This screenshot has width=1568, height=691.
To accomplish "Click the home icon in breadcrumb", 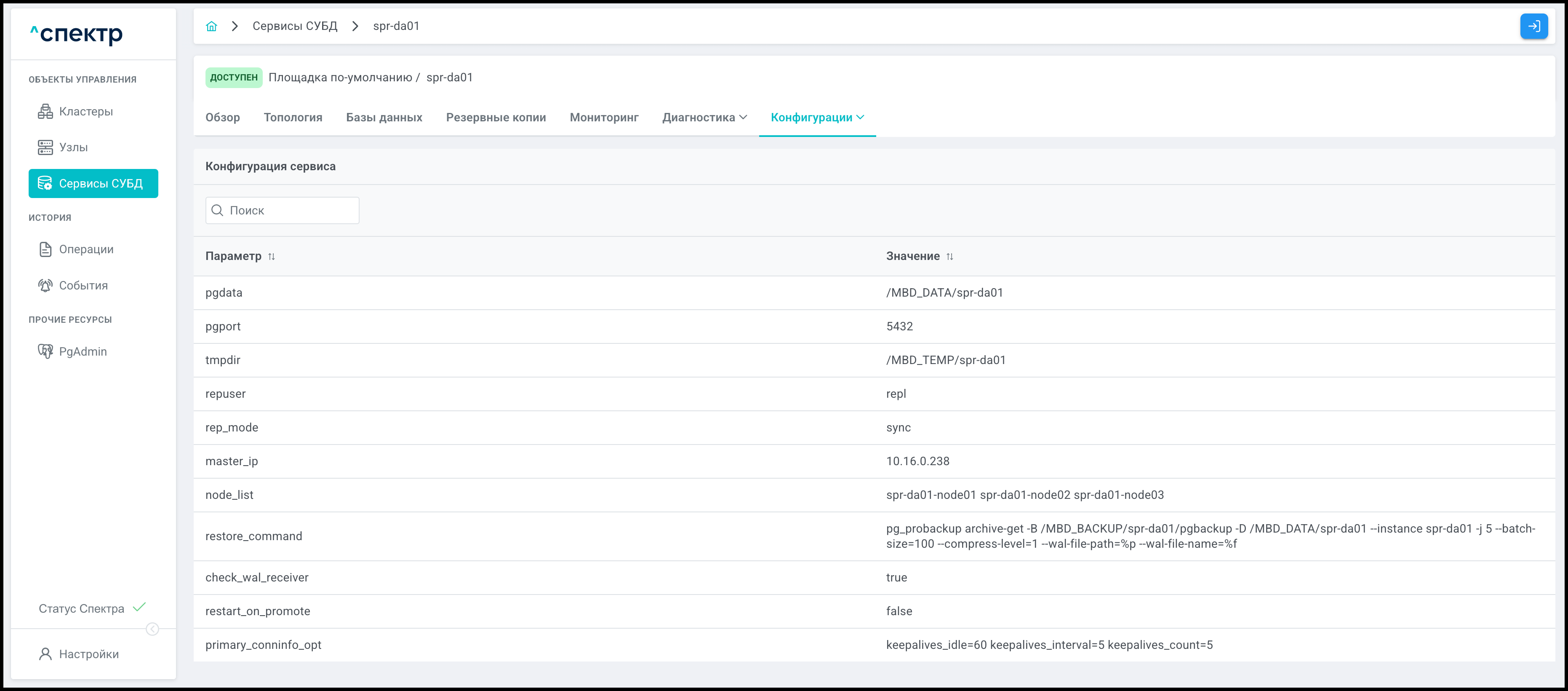I will 211,26.
